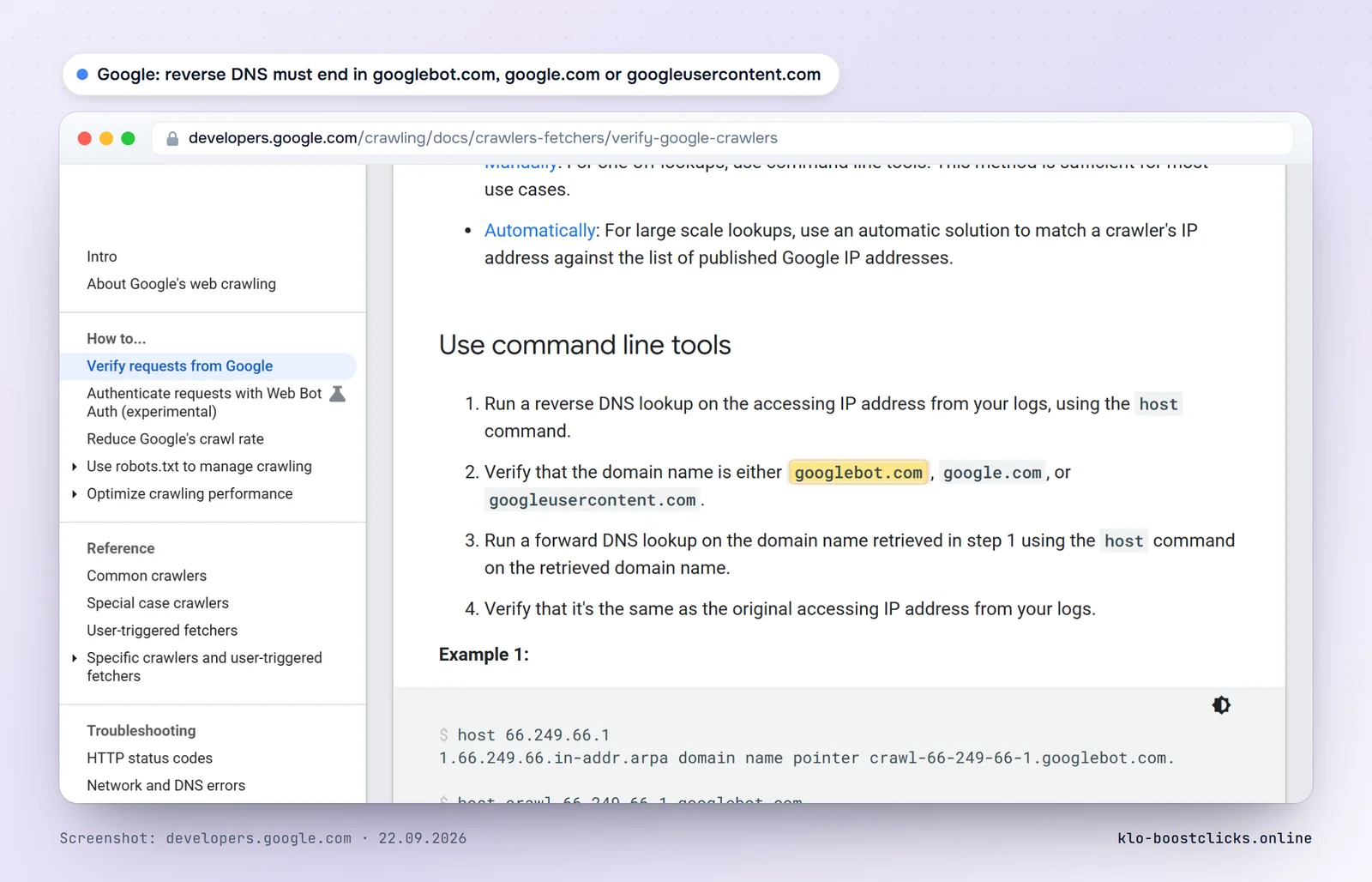Open the User-triggered fetchers page
The width and height of the screenshot is (1372, 882).
(162, 631)
